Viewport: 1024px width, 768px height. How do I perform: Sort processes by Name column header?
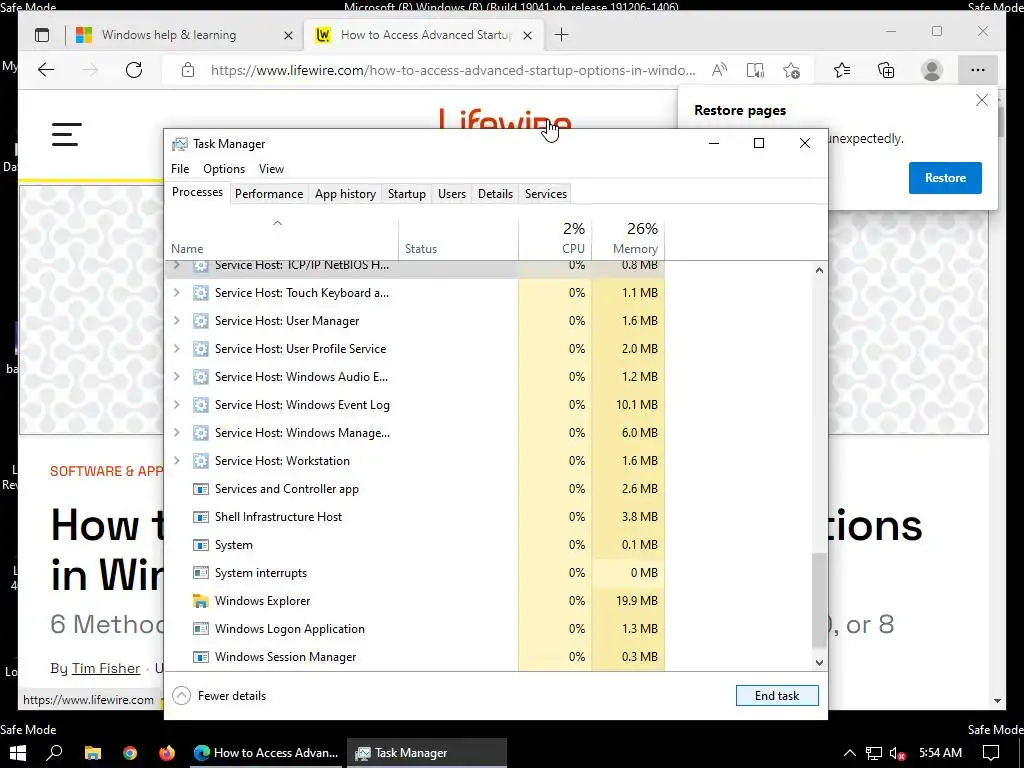281,240
